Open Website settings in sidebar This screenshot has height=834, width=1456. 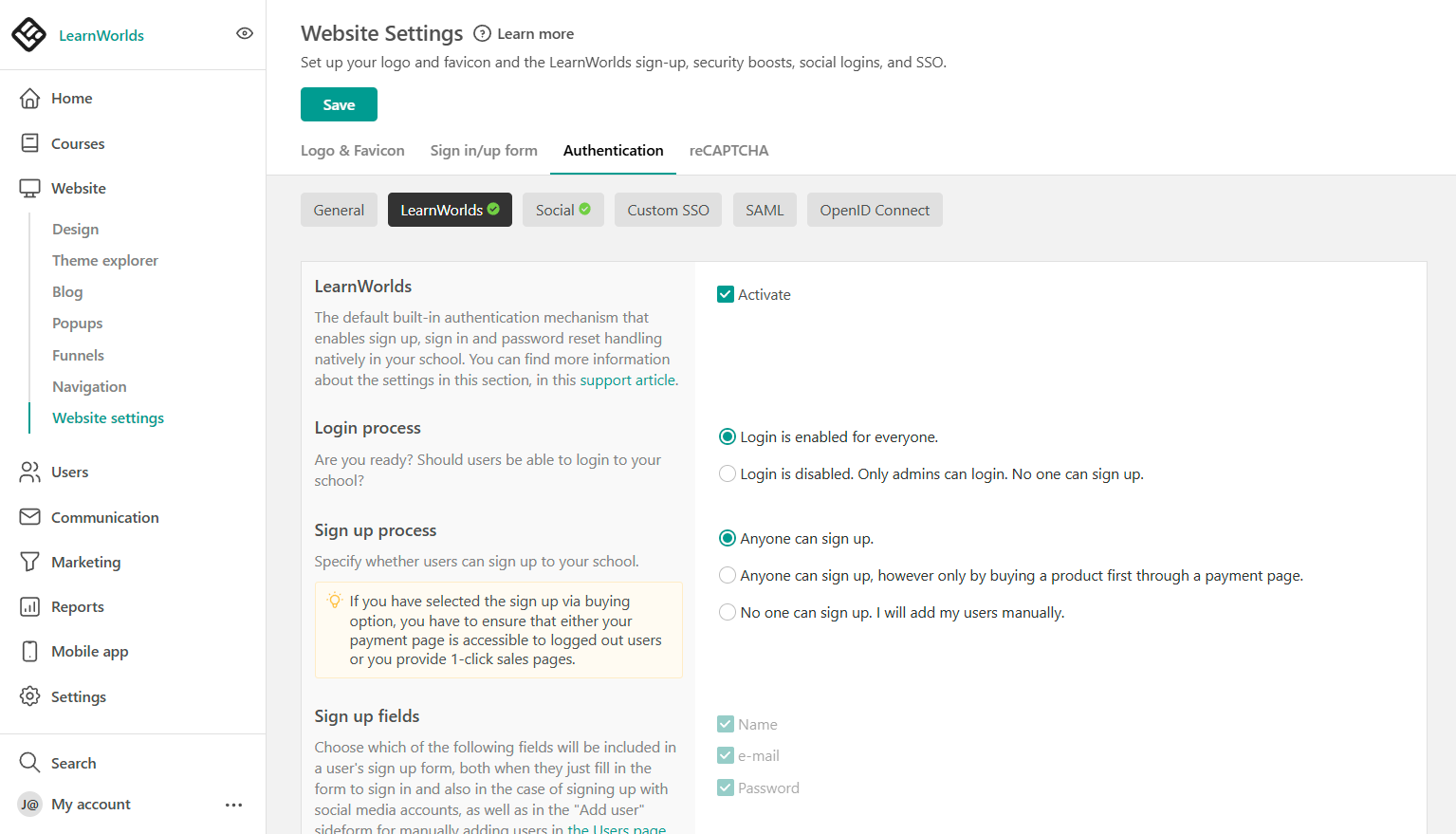point(108,417)
